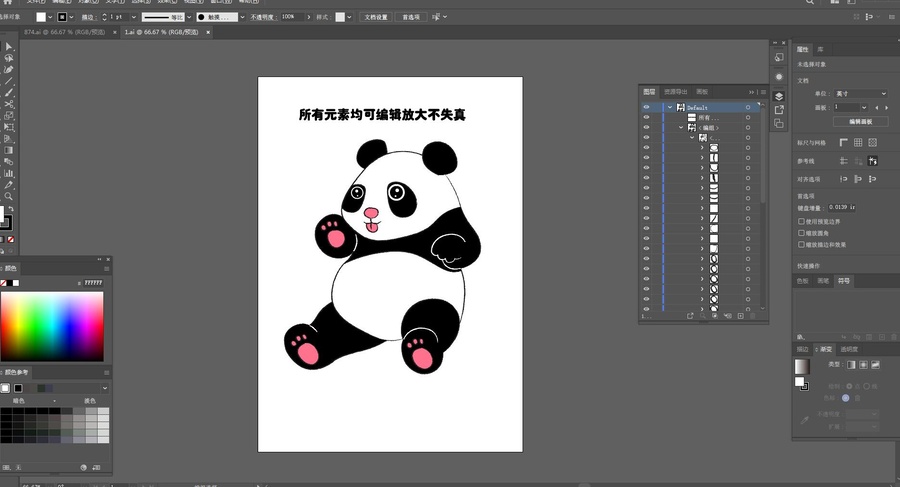Switch to the 874.ai document tab

(65, 32)
